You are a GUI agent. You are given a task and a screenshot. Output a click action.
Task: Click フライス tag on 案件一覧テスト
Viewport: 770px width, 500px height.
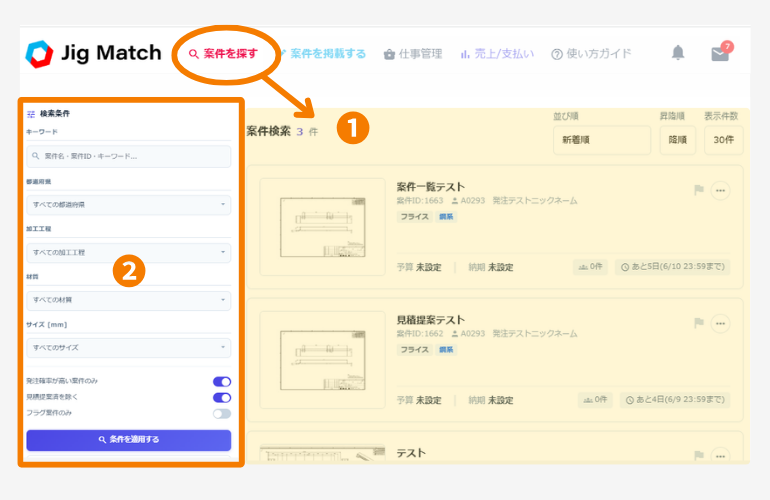(414, 217)
